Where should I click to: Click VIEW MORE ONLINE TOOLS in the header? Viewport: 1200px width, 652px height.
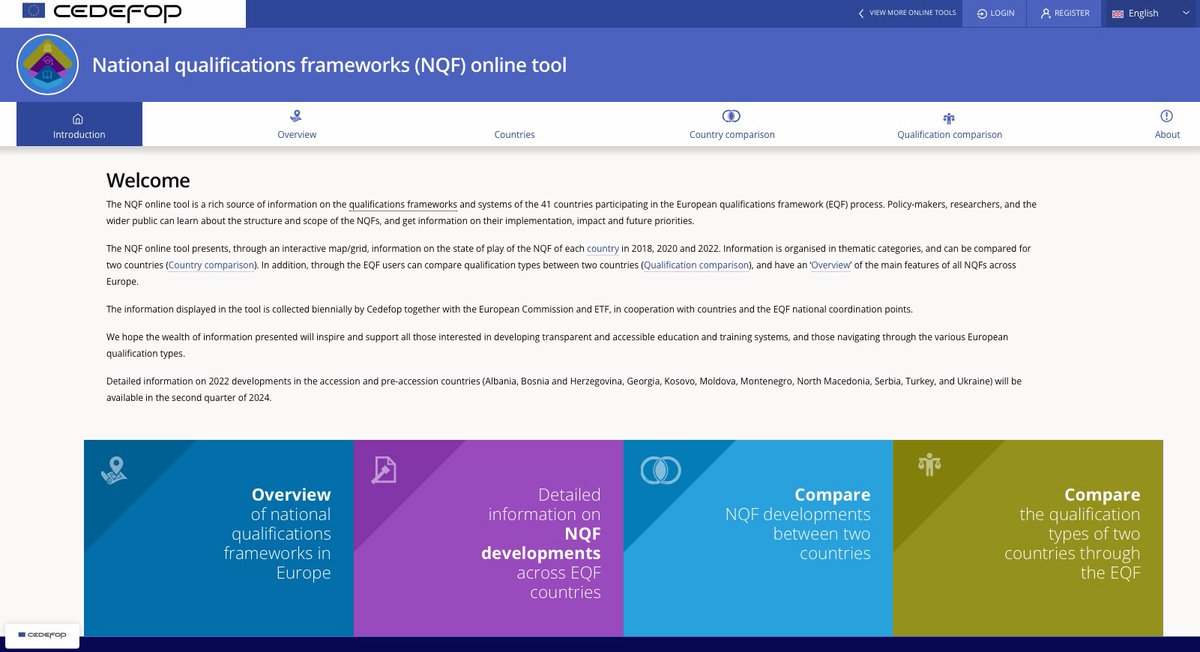click(x=912, y=13)
